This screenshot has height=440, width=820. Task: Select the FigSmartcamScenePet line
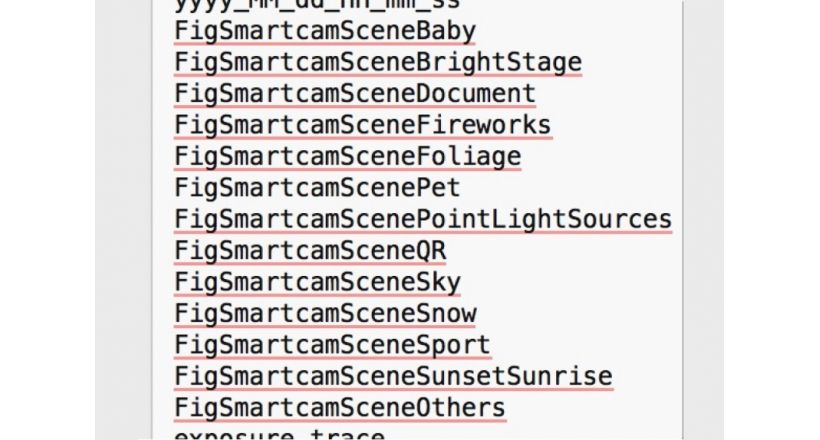coord(317,188)
